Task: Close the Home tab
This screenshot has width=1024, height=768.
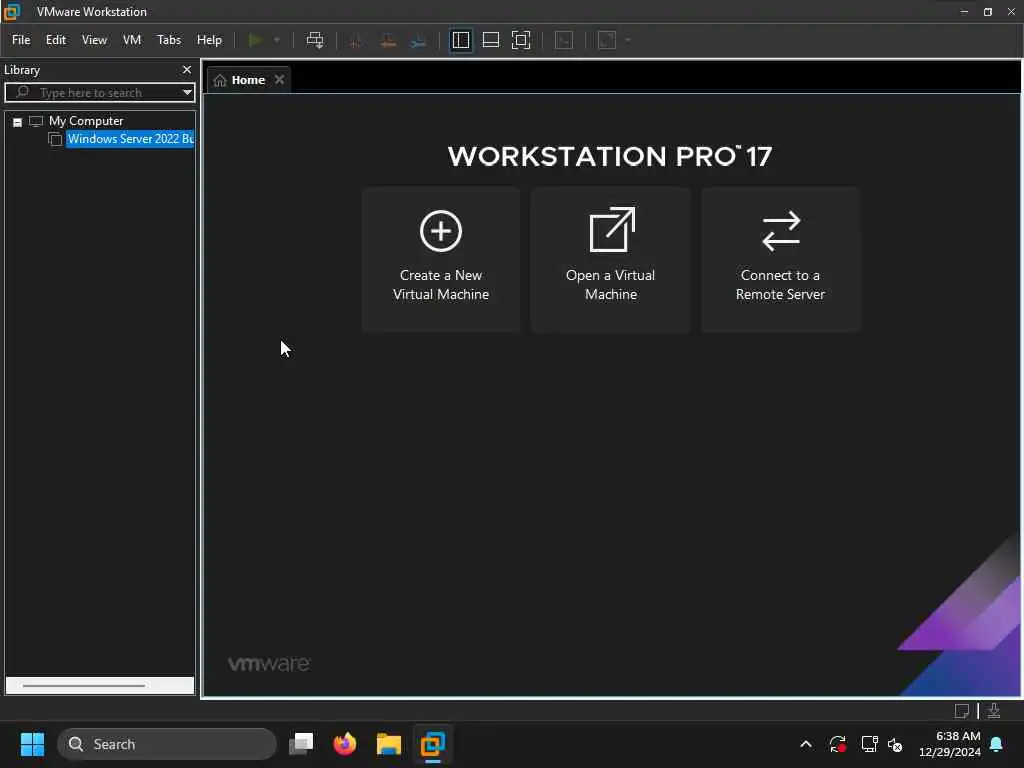Action: [x=280, y=80]
